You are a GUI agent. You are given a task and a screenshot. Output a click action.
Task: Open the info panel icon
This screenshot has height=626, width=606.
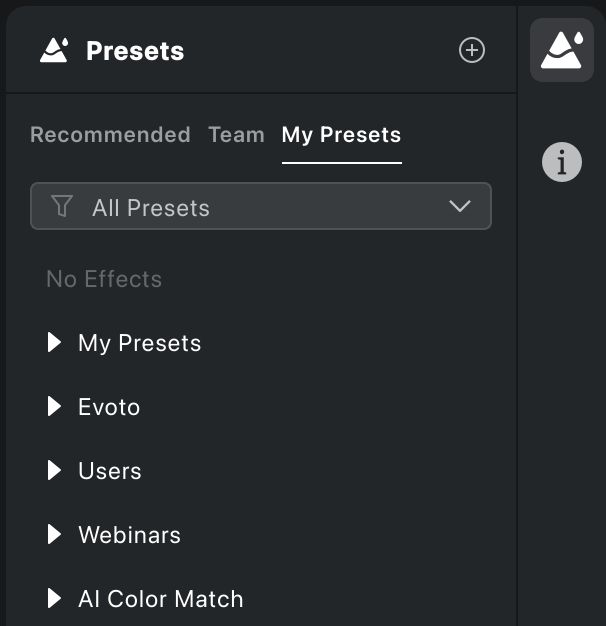coord(562,162)
